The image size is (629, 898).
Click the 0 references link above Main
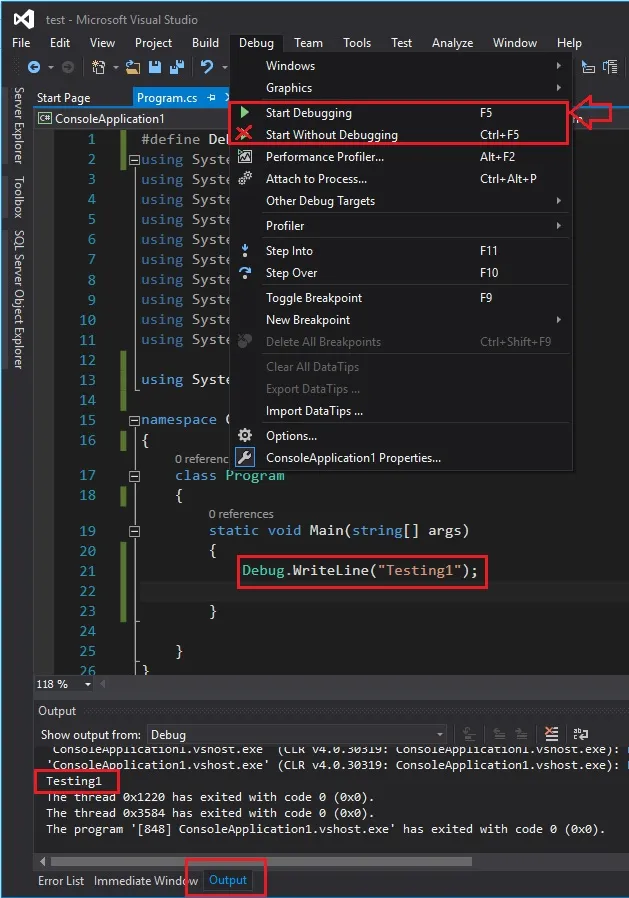click(241, 514)
